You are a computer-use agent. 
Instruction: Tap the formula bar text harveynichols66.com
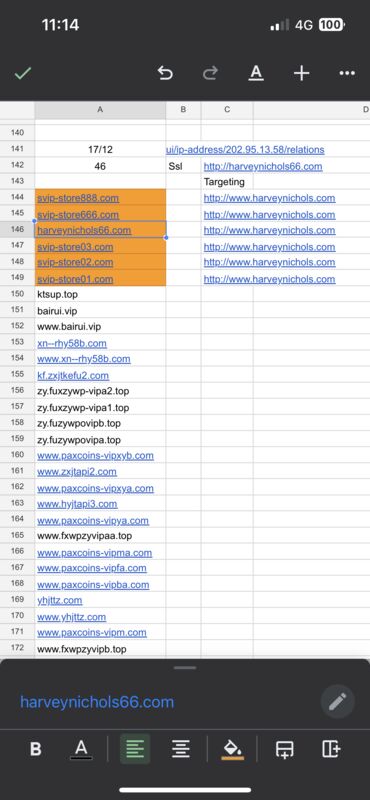(x=97, y=702)
